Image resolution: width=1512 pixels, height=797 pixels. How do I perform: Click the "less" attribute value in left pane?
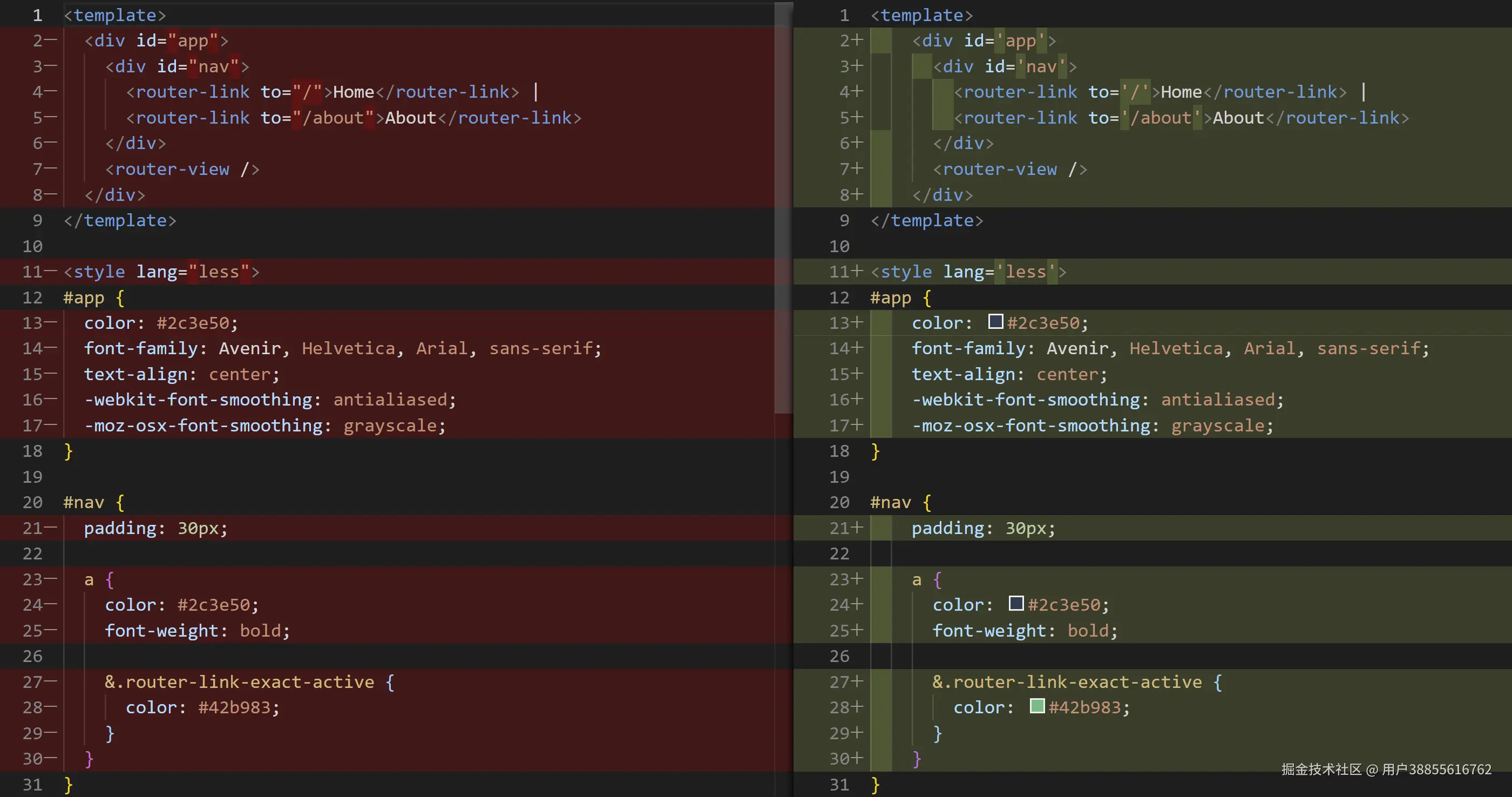tap(219, 272)
